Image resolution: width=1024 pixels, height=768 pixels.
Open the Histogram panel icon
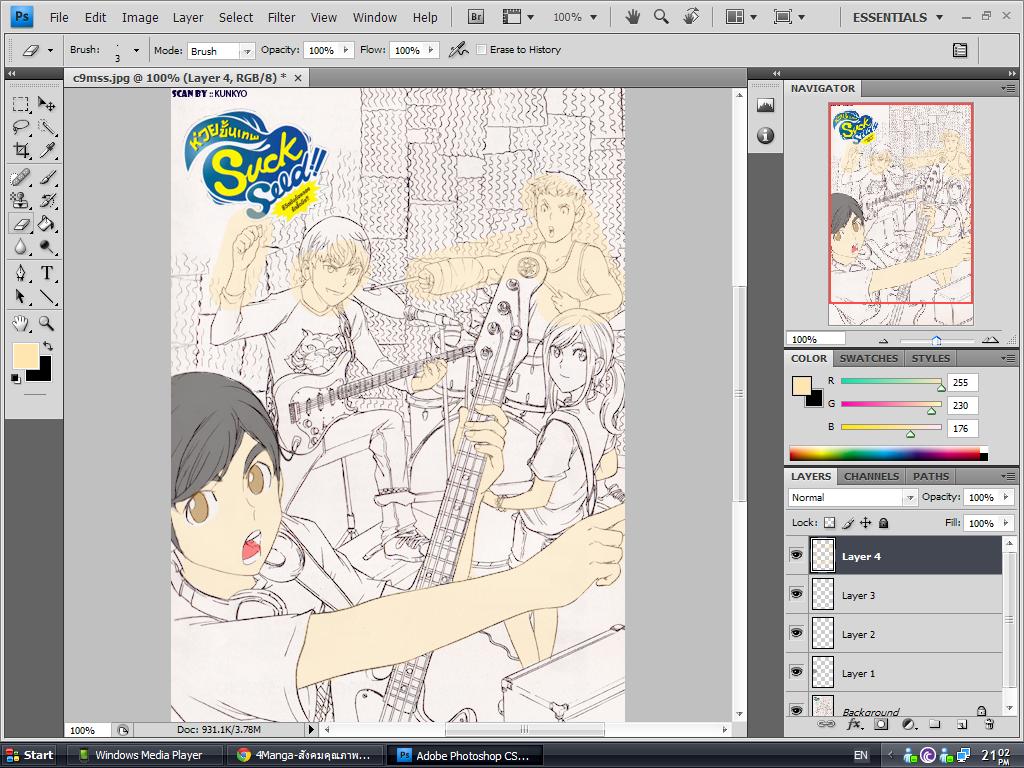pyautogui.click(x=765, y=105)
